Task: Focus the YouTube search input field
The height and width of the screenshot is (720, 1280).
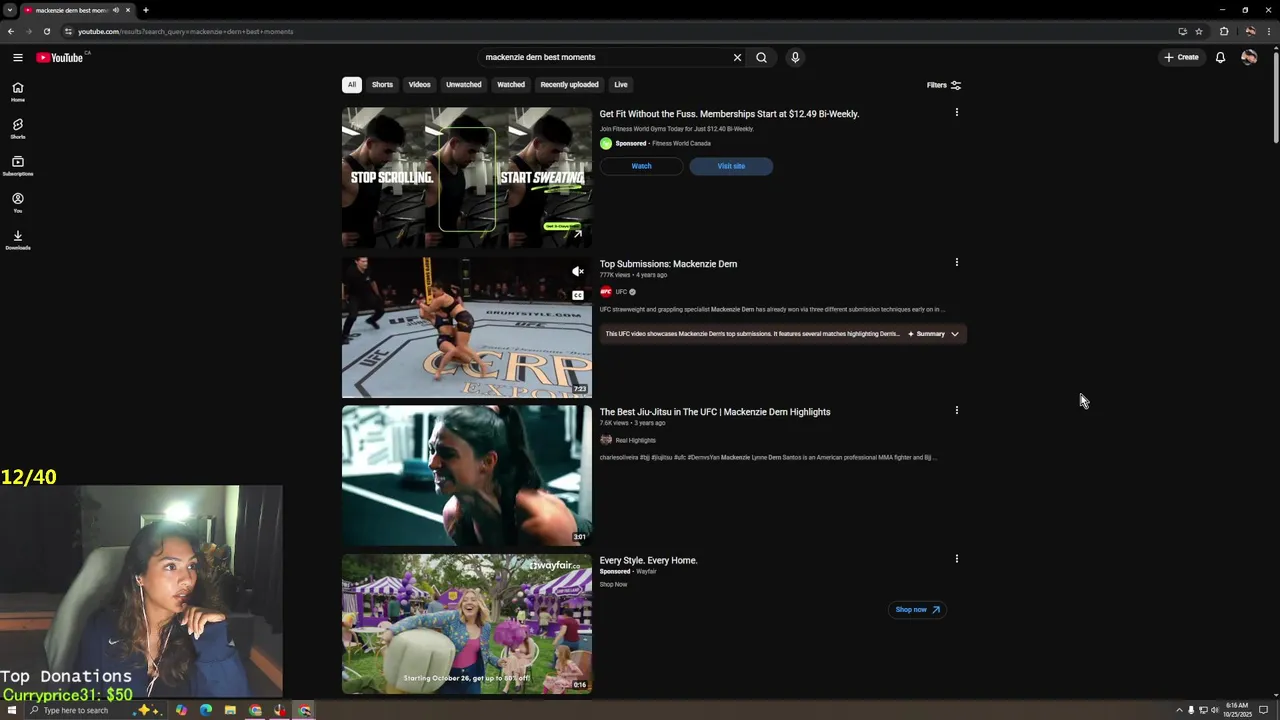Action: point(605,57)
